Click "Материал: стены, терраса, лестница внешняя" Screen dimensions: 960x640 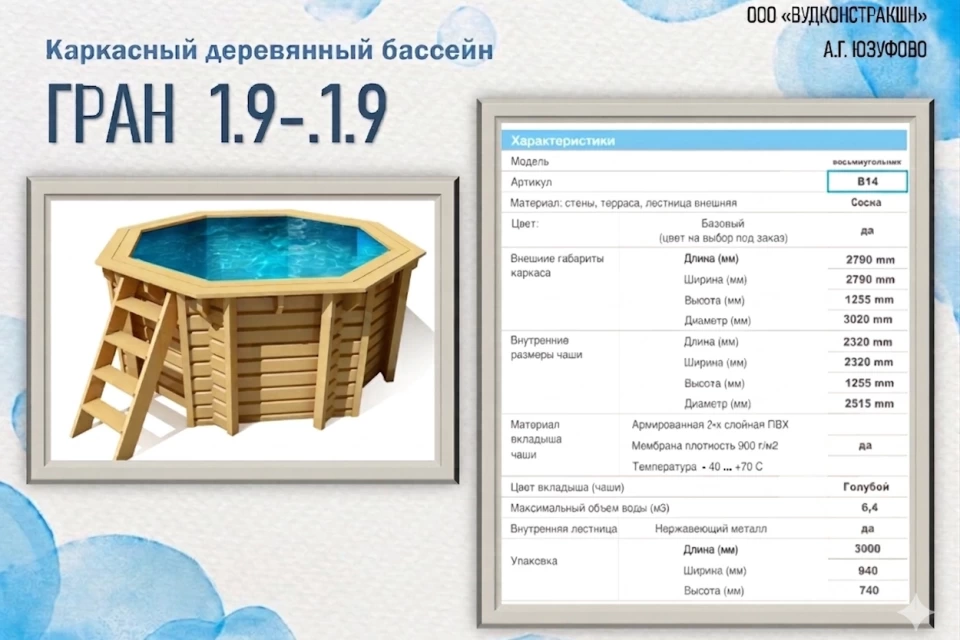(x=623, y=203)
